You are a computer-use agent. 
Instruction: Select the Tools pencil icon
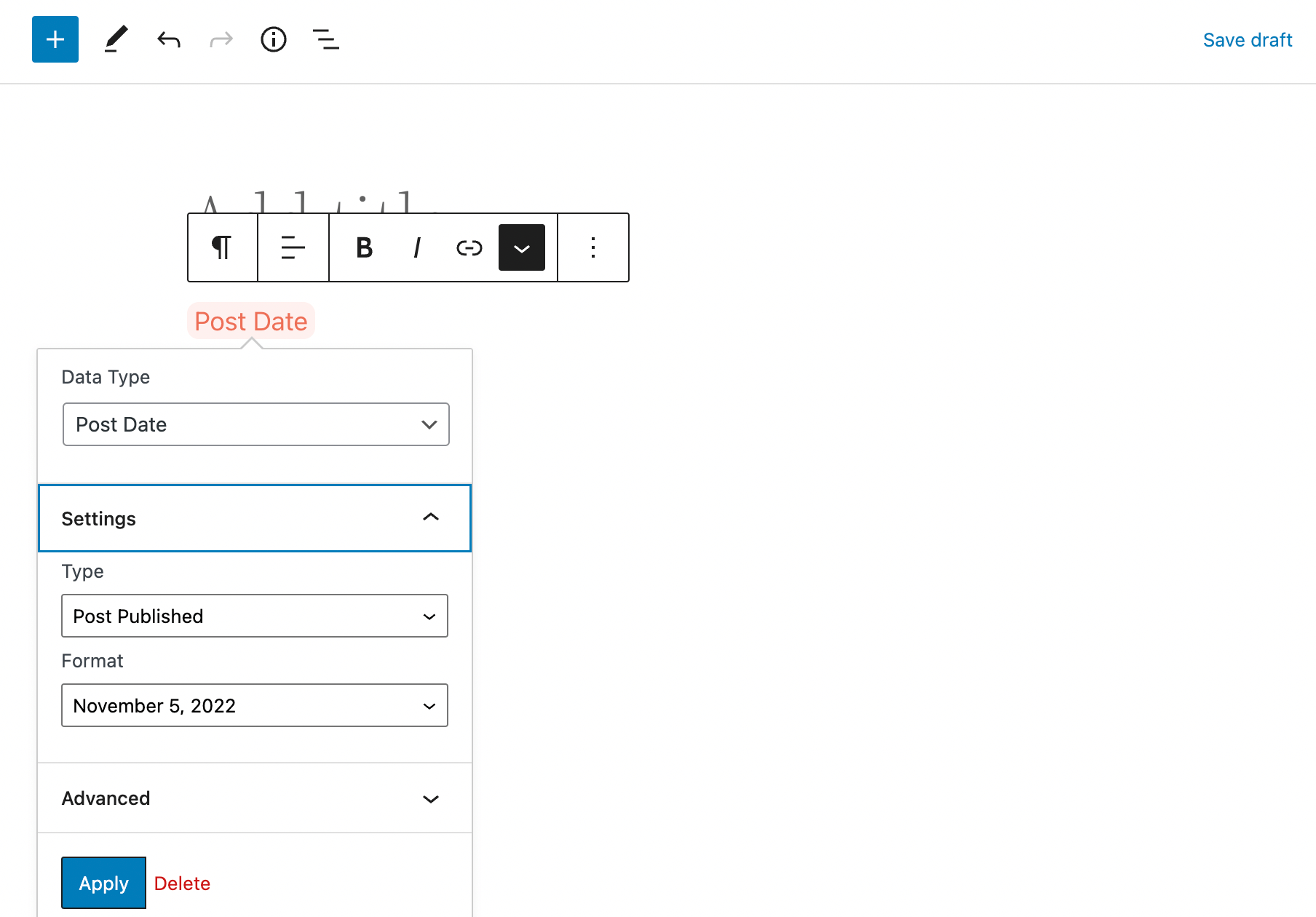116,39
